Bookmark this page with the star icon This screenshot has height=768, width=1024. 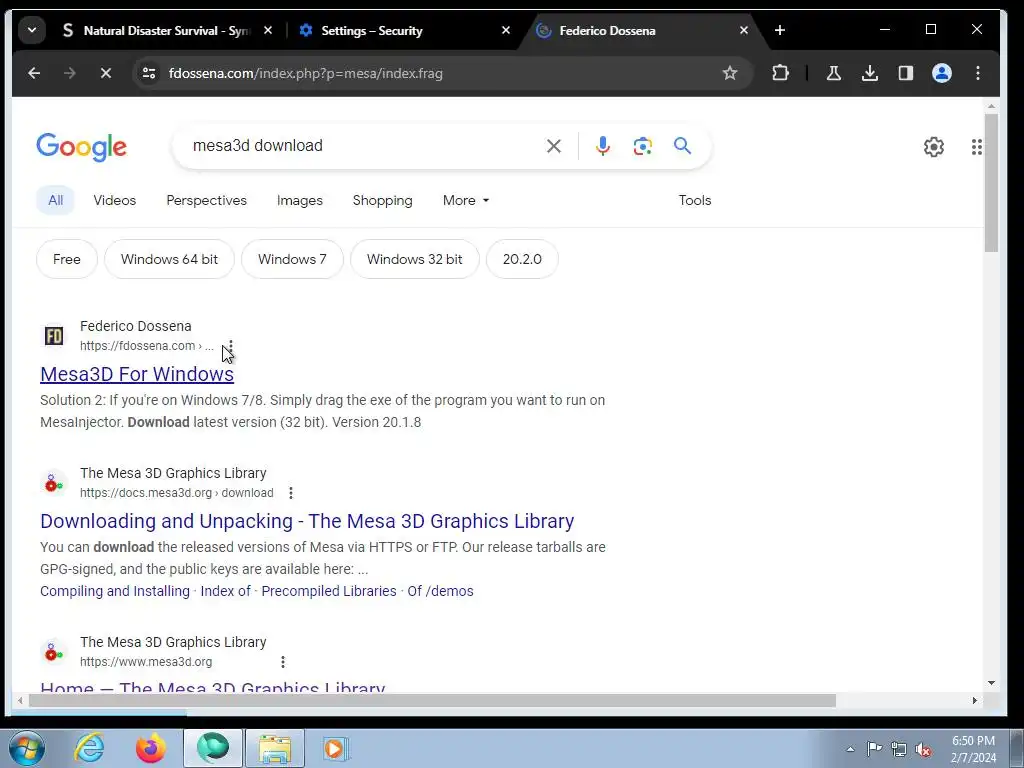tap(729, 73)
